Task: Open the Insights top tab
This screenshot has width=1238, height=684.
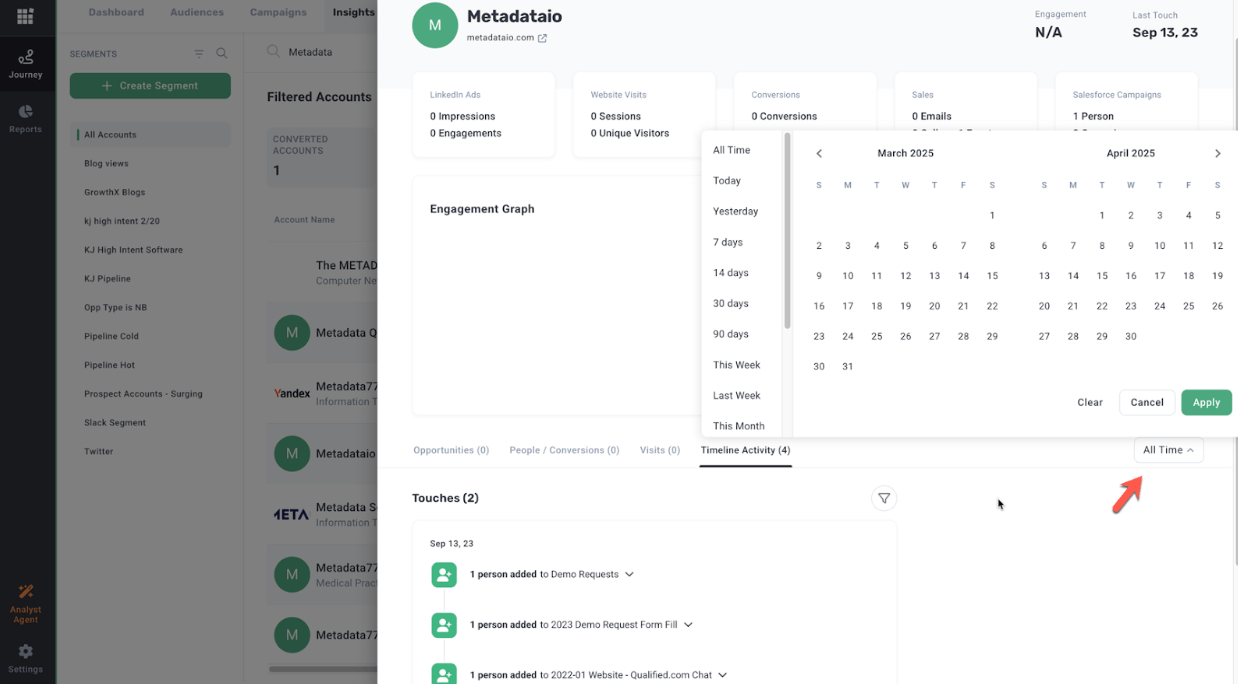Action: pyautogui.click(x=354, y=12)
